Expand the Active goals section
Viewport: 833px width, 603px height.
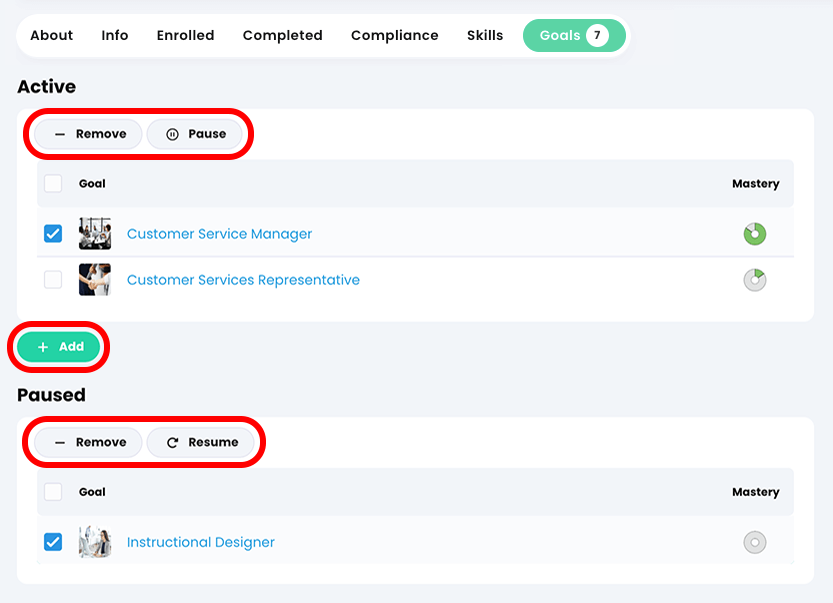pos(47,87)
